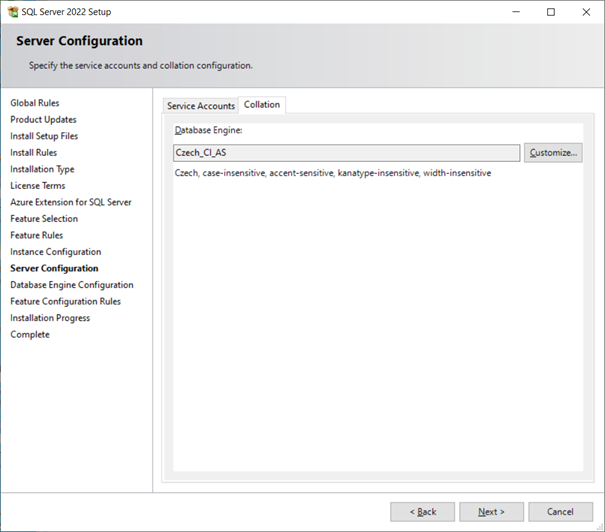Click Feature Configuration Rules step
605x532 pixels.
66,301
